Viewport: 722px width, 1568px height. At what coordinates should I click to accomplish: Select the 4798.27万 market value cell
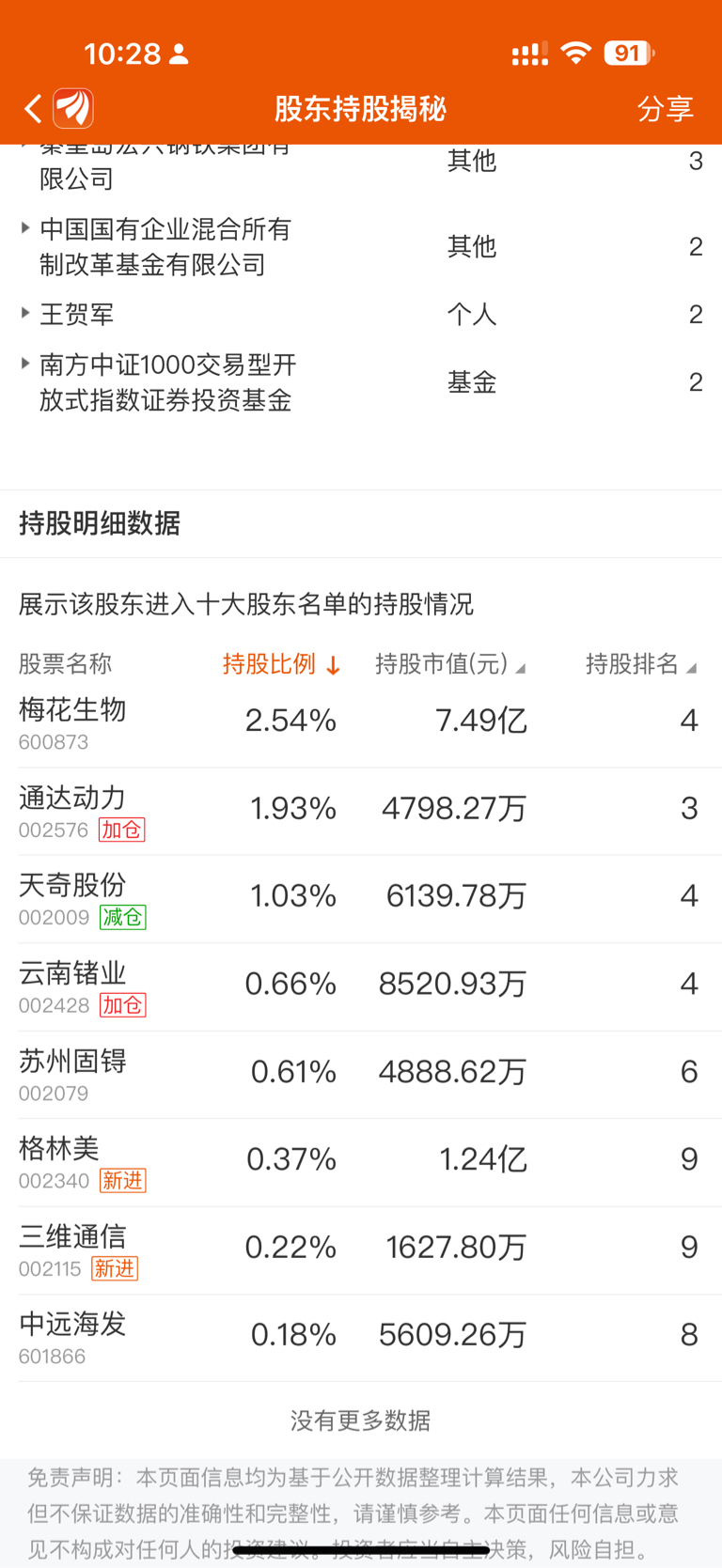(x=454, y=808)
